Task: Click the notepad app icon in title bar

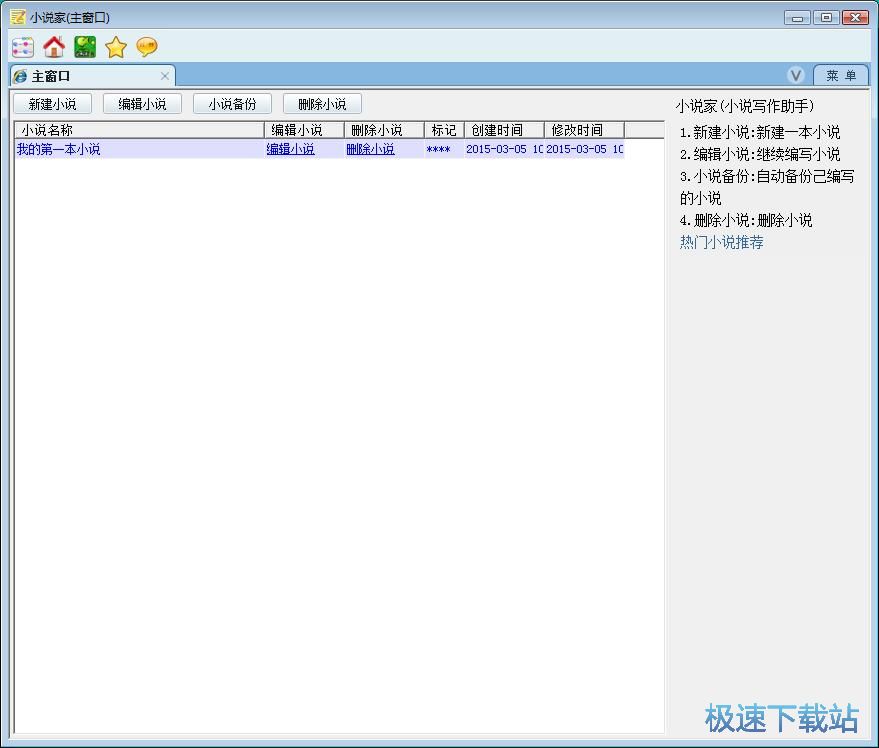Action: click(x=18, y=17)
